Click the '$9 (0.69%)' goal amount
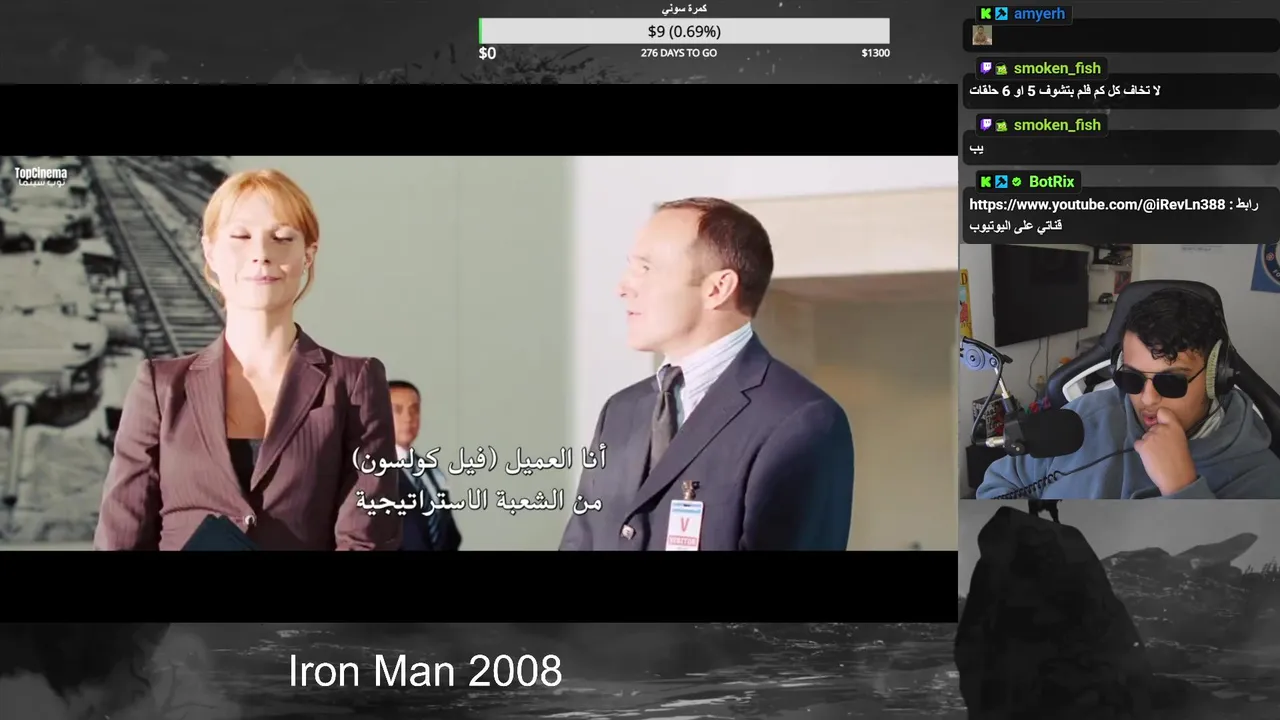 (684, 31)
